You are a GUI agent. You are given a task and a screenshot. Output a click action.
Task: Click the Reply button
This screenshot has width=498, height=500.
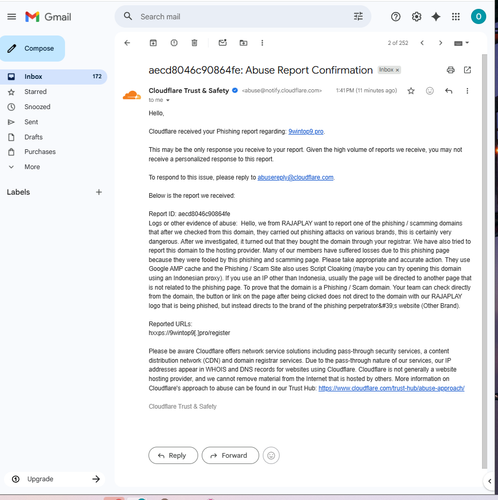[x=173, y=455]
